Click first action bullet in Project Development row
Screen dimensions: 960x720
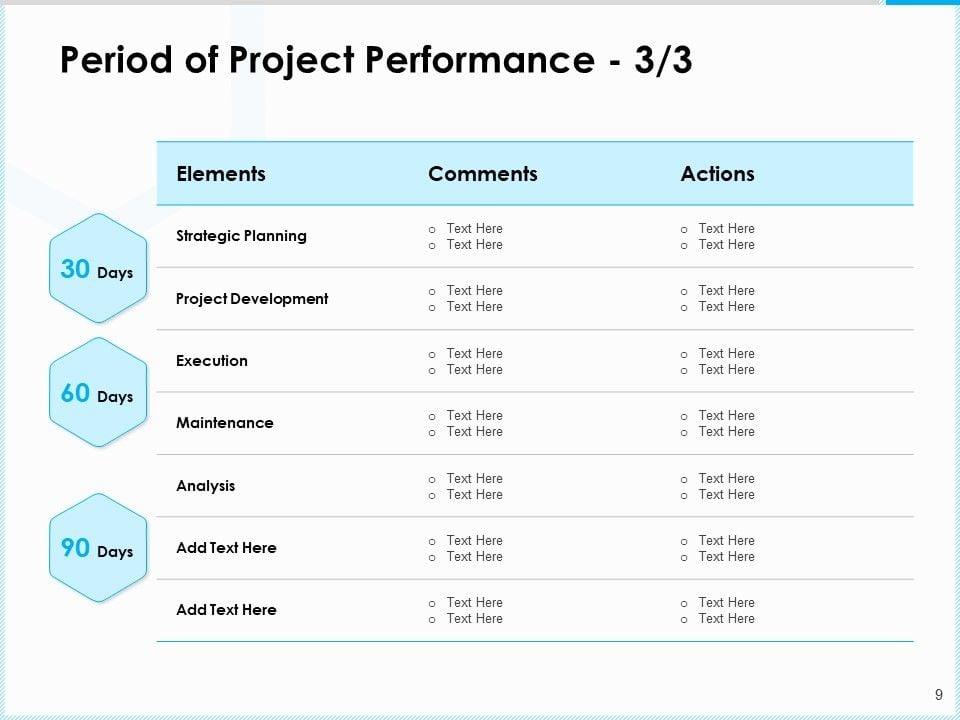point(726,291)
